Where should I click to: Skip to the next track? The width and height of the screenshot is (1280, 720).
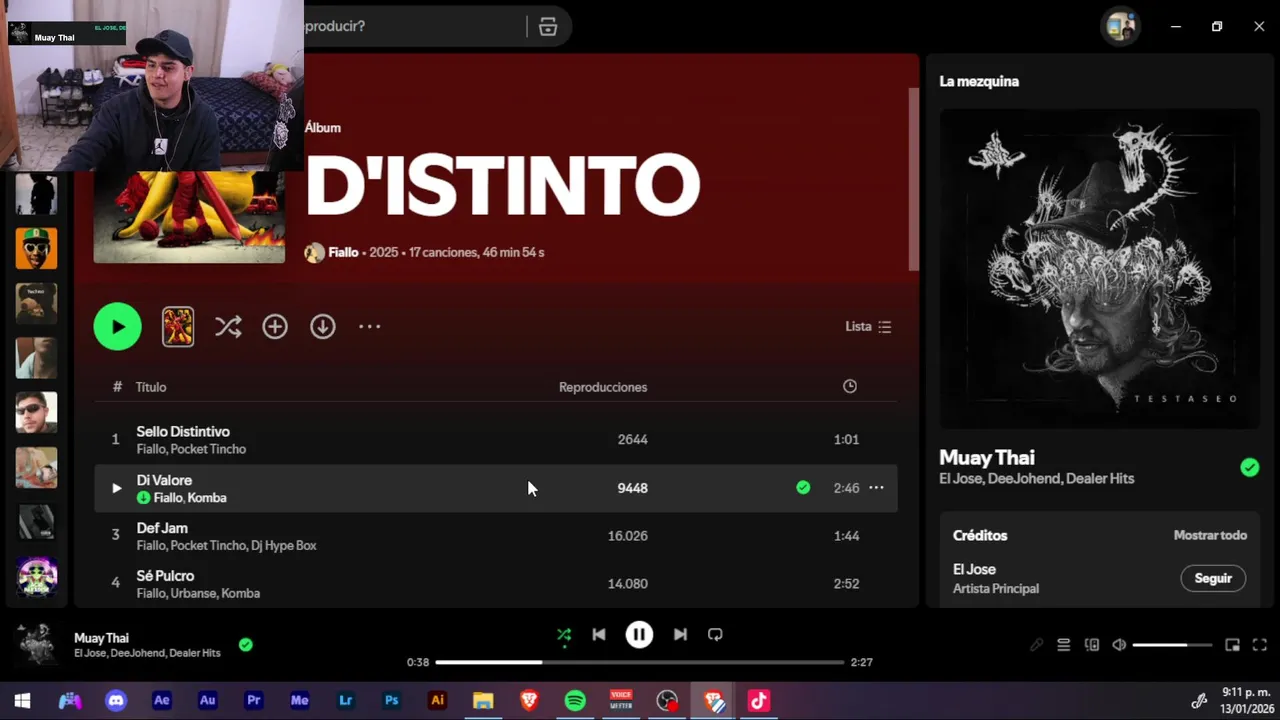point(680,634)
